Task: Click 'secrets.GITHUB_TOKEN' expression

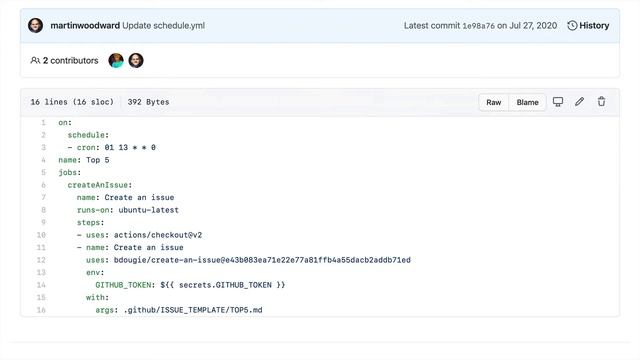Action: (x=225, y=285)
